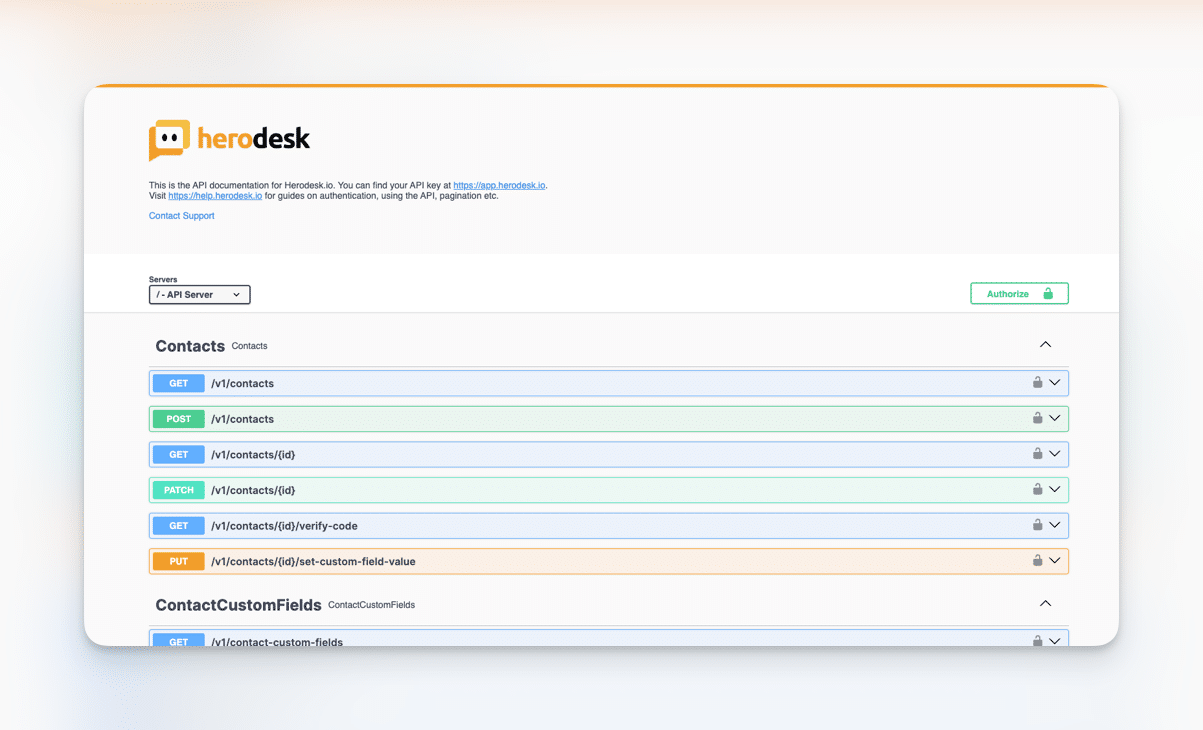Viewport: 1203px width, 730px height.
Task: Collapse the Contacts section
Action: [1045, 345]
